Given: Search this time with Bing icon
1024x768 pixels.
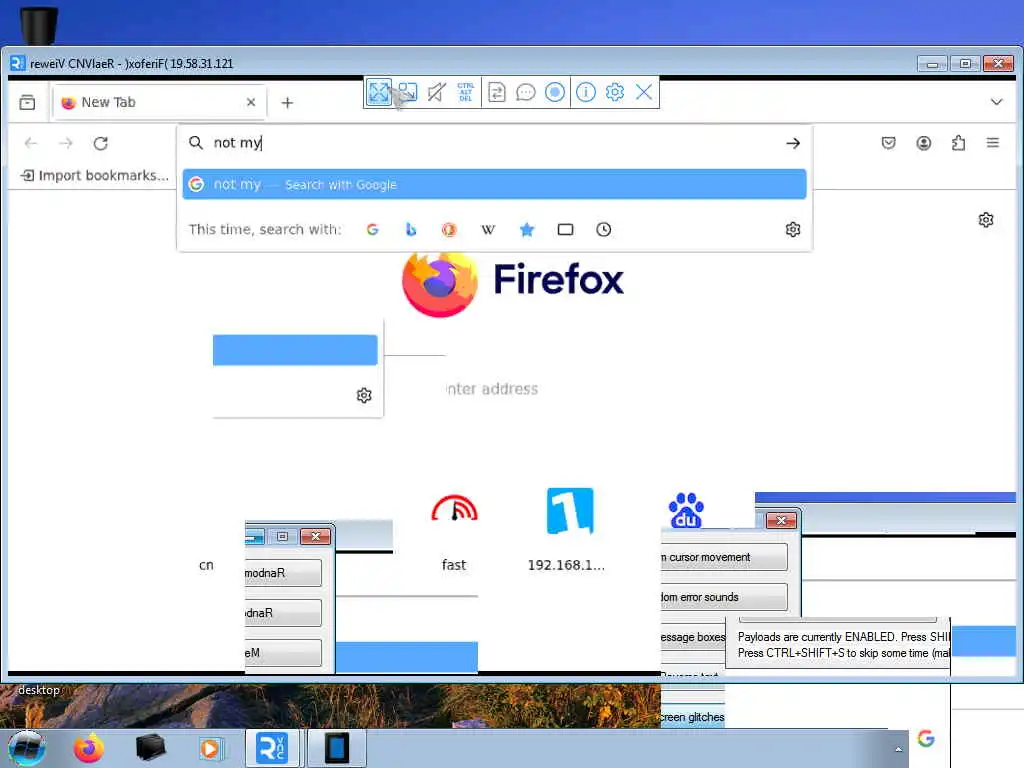Looking at the screenshot, I should (x=411, y=229).
